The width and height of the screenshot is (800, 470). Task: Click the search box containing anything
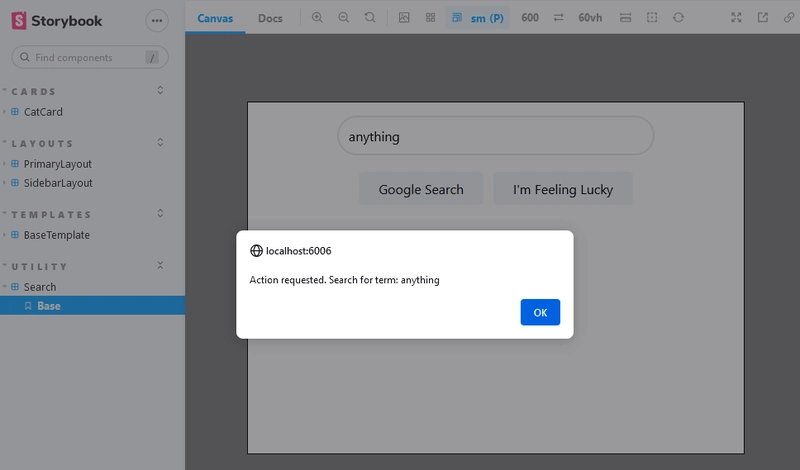click(x=495, y=136)
